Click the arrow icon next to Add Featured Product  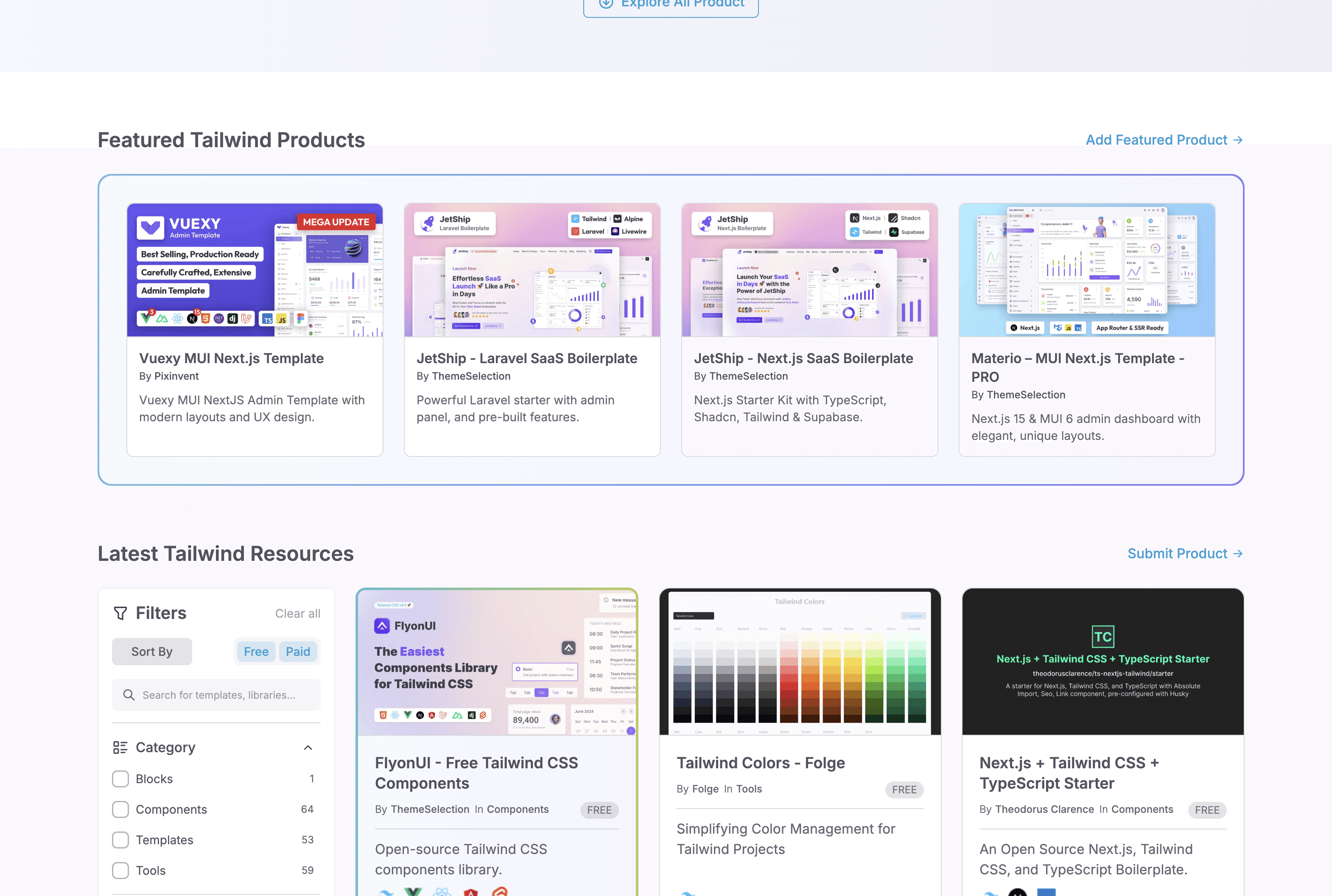[x=1238, y=140]
